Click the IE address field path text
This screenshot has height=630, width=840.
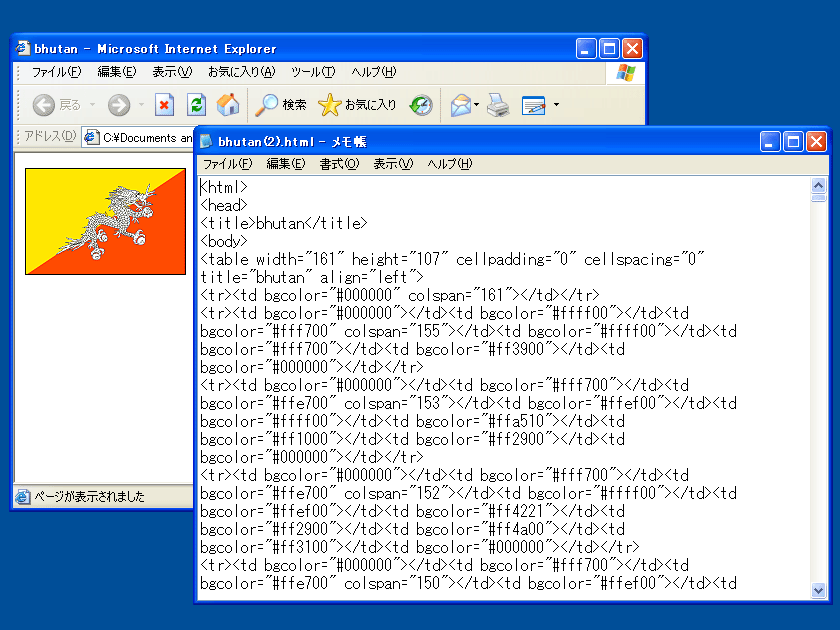pyautogui.click(x=148, y=138)
